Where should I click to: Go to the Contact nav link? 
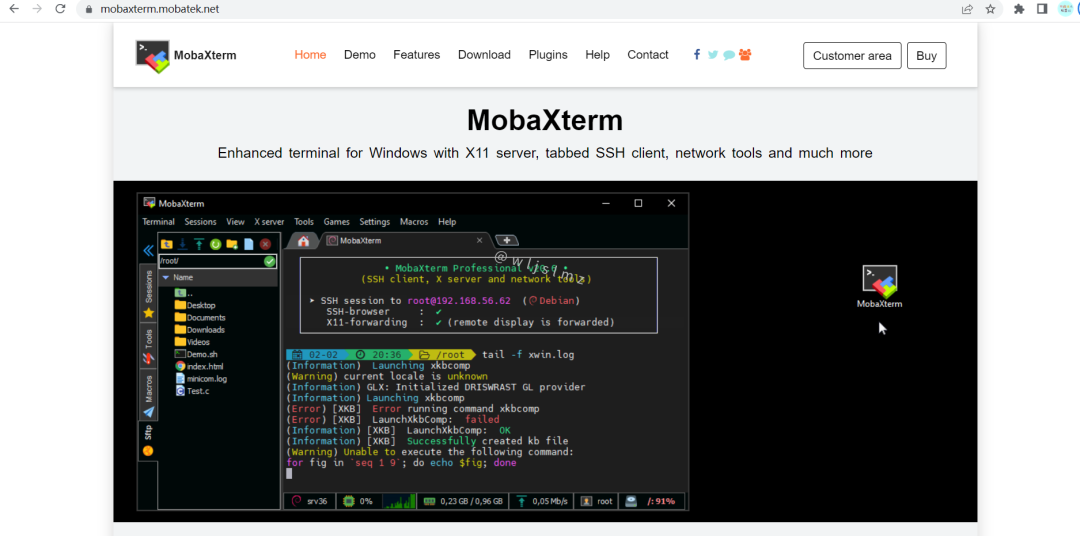(647, 55)
